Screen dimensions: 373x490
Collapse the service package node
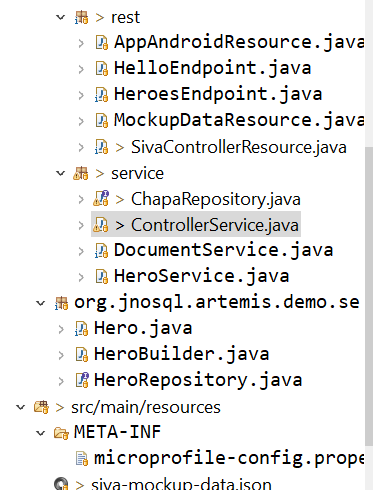(61, 173)
